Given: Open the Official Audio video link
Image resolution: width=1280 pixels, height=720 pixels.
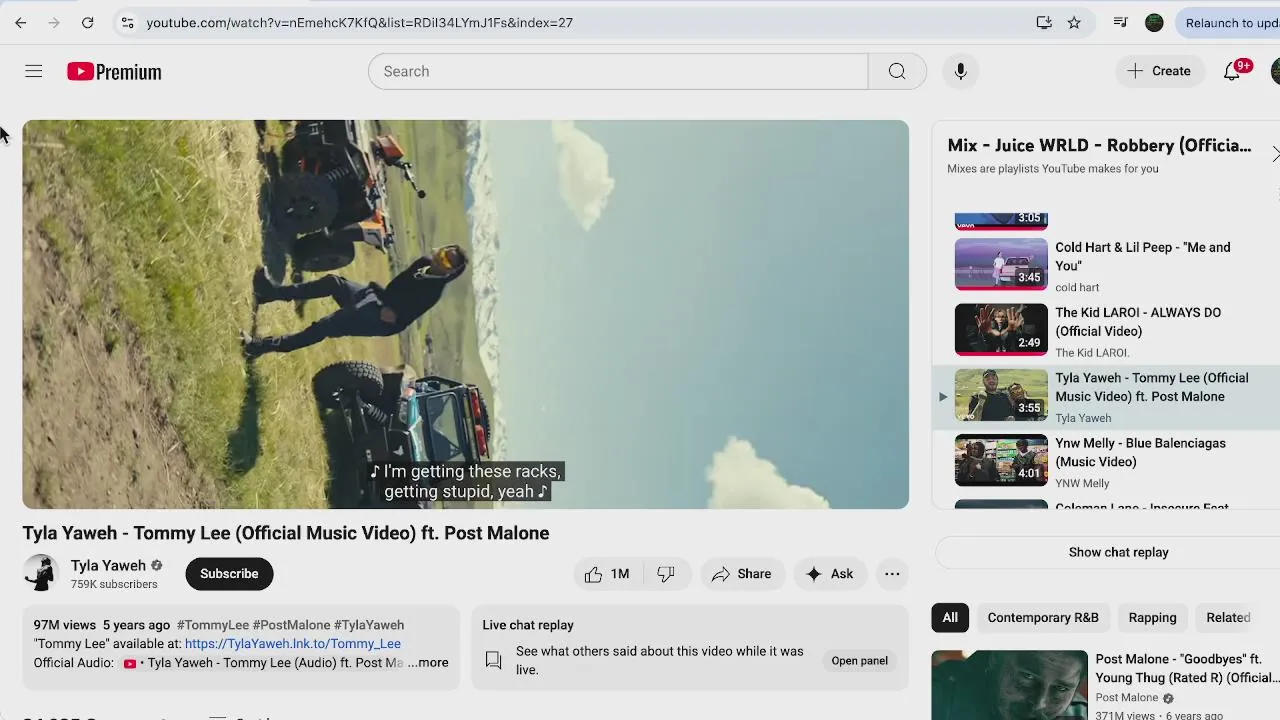Looking at the screenshot, I should (264, 663).
